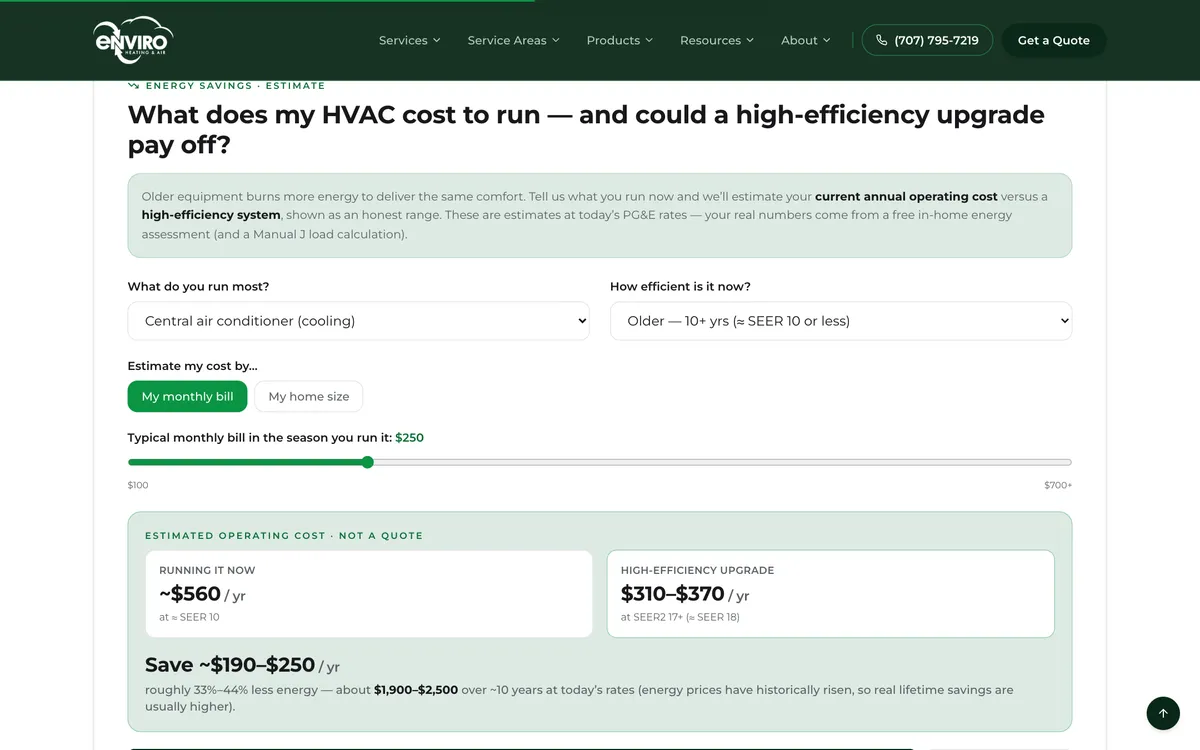Click the HVAC cost page heading

point(586,129)
